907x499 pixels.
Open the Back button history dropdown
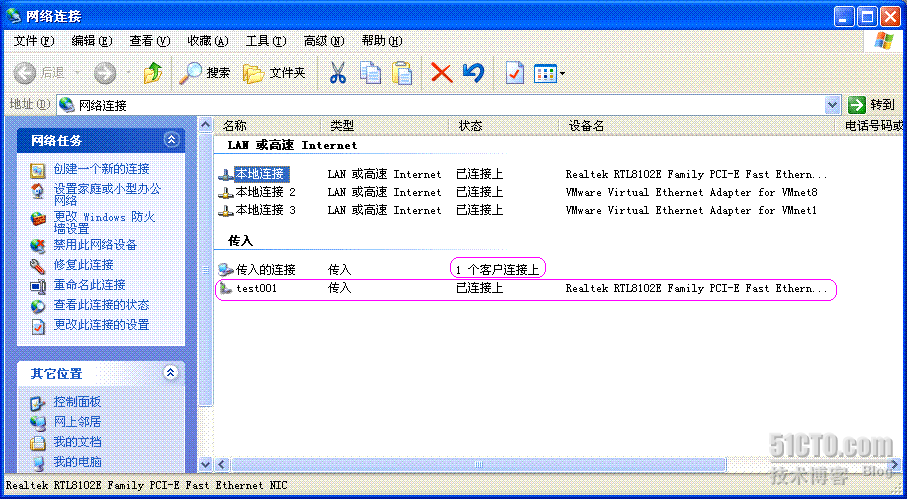pos(78,73)
